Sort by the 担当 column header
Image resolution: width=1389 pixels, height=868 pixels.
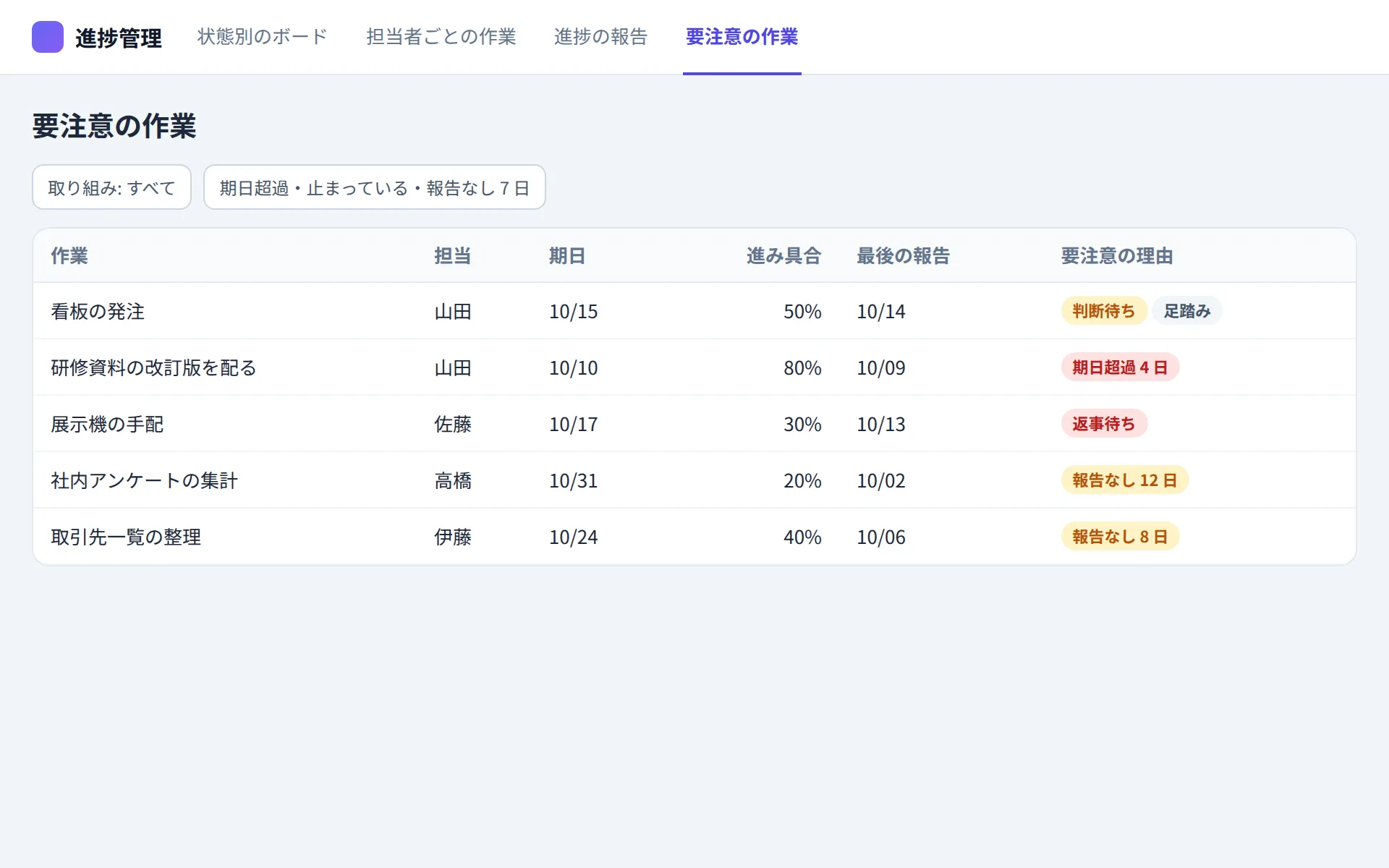[x=453, y=256]
